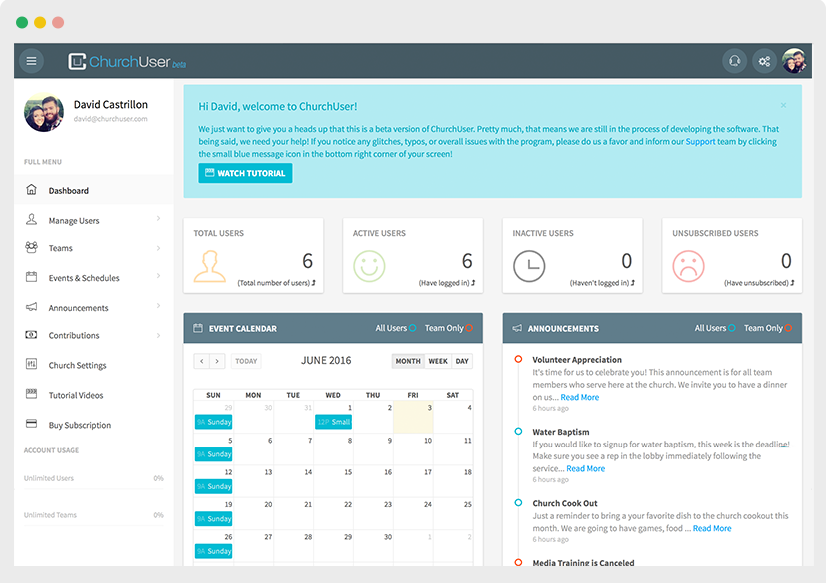Click the Today calendar button
The width and height of the screenshot is (827, 584).
246,361
